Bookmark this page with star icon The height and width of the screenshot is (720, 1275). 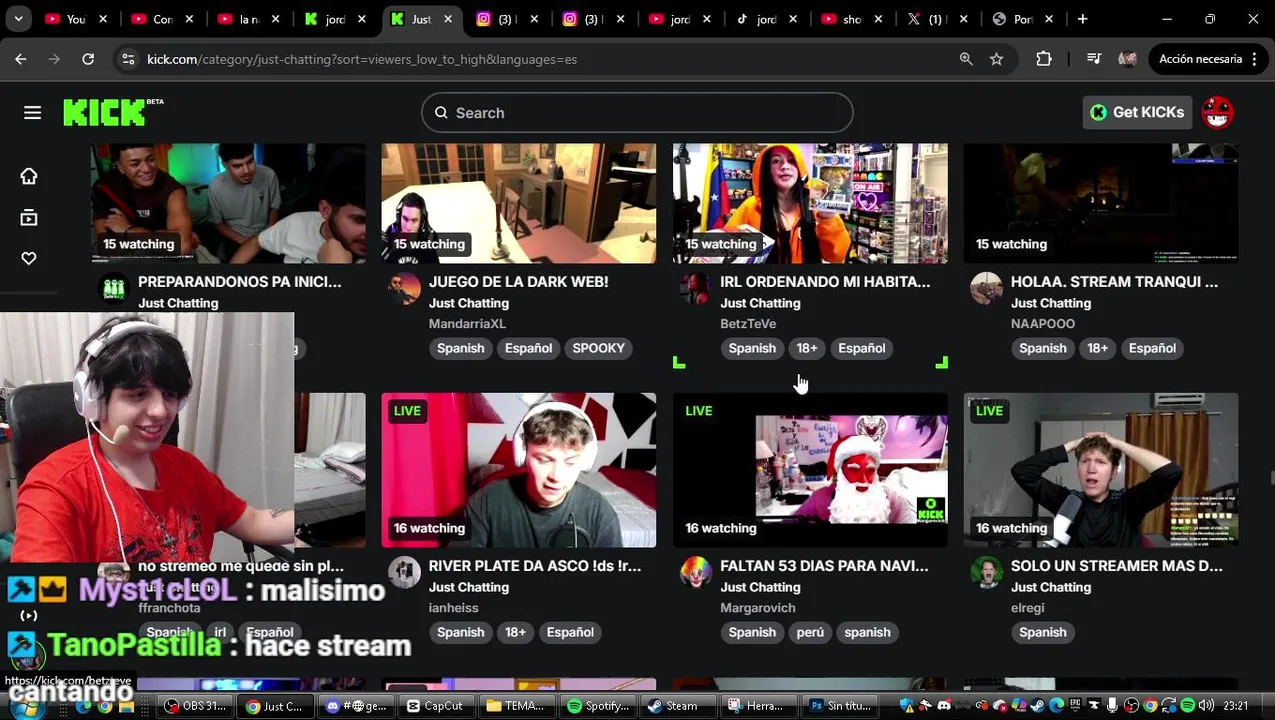pos(997,59)
